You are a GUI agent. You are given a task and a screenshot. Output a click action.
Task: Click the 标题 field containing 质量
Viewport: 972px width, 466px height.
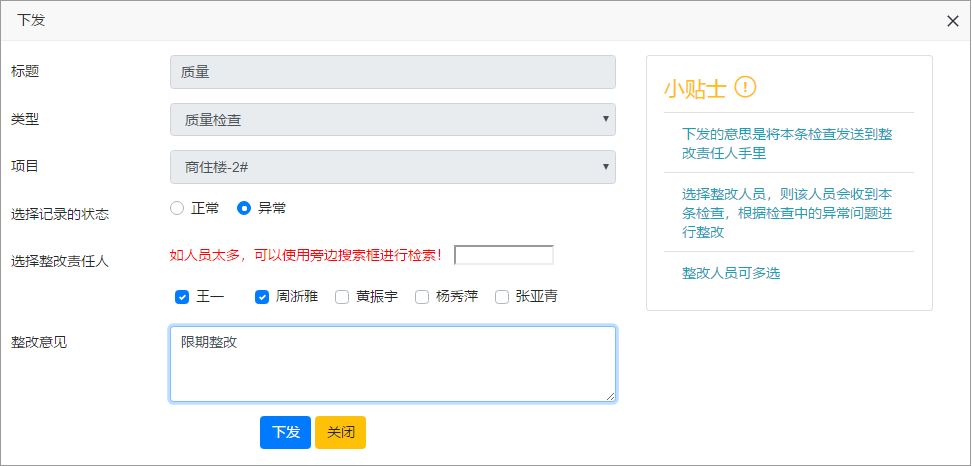[393, 72]
